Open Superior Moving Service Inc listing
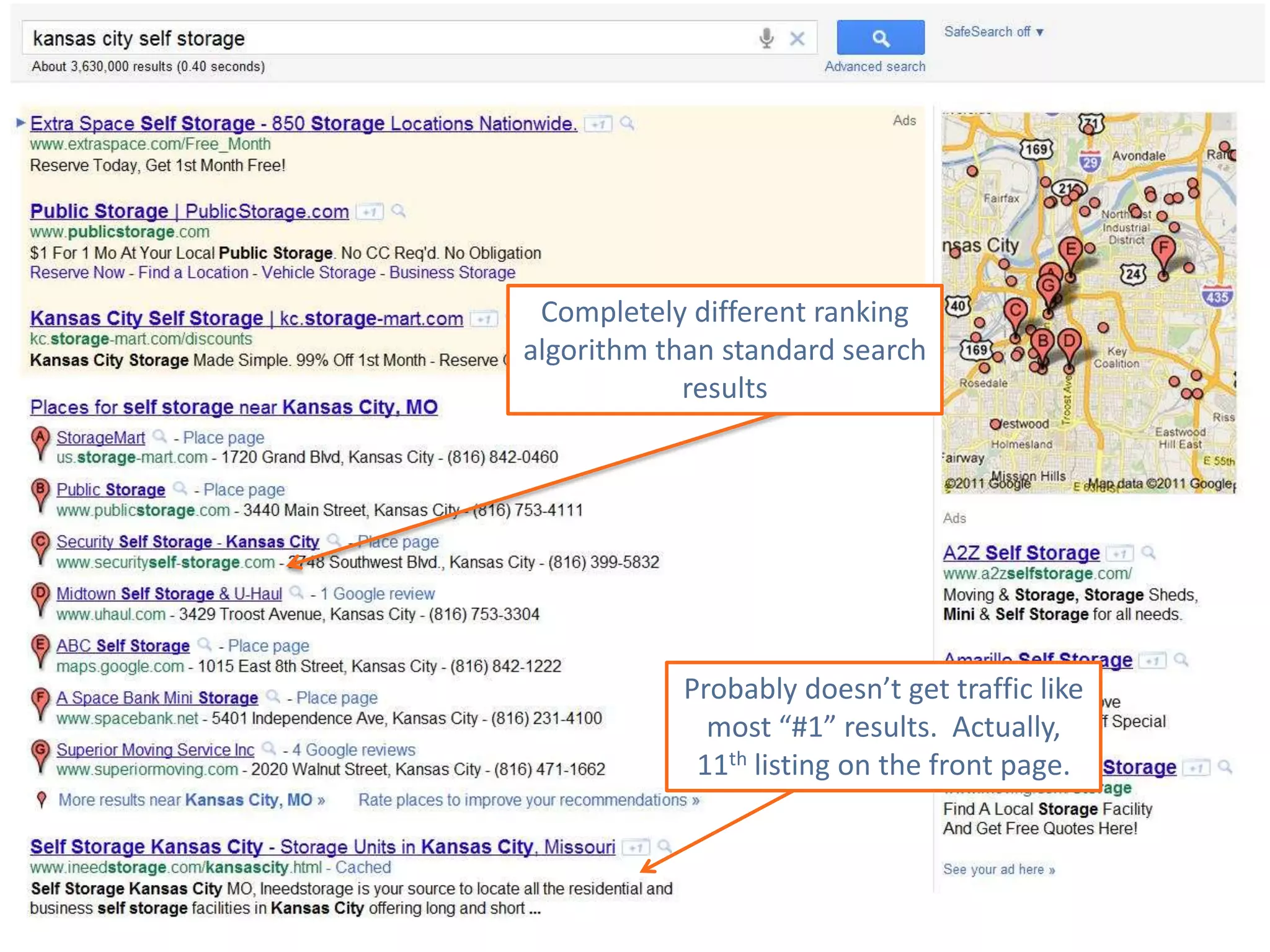 click(155, 750)
